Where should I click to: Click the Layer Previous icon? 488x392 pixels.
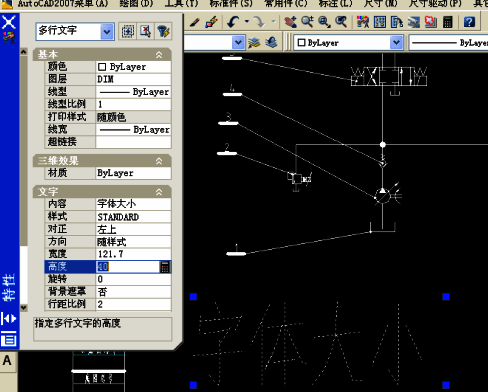272,43
